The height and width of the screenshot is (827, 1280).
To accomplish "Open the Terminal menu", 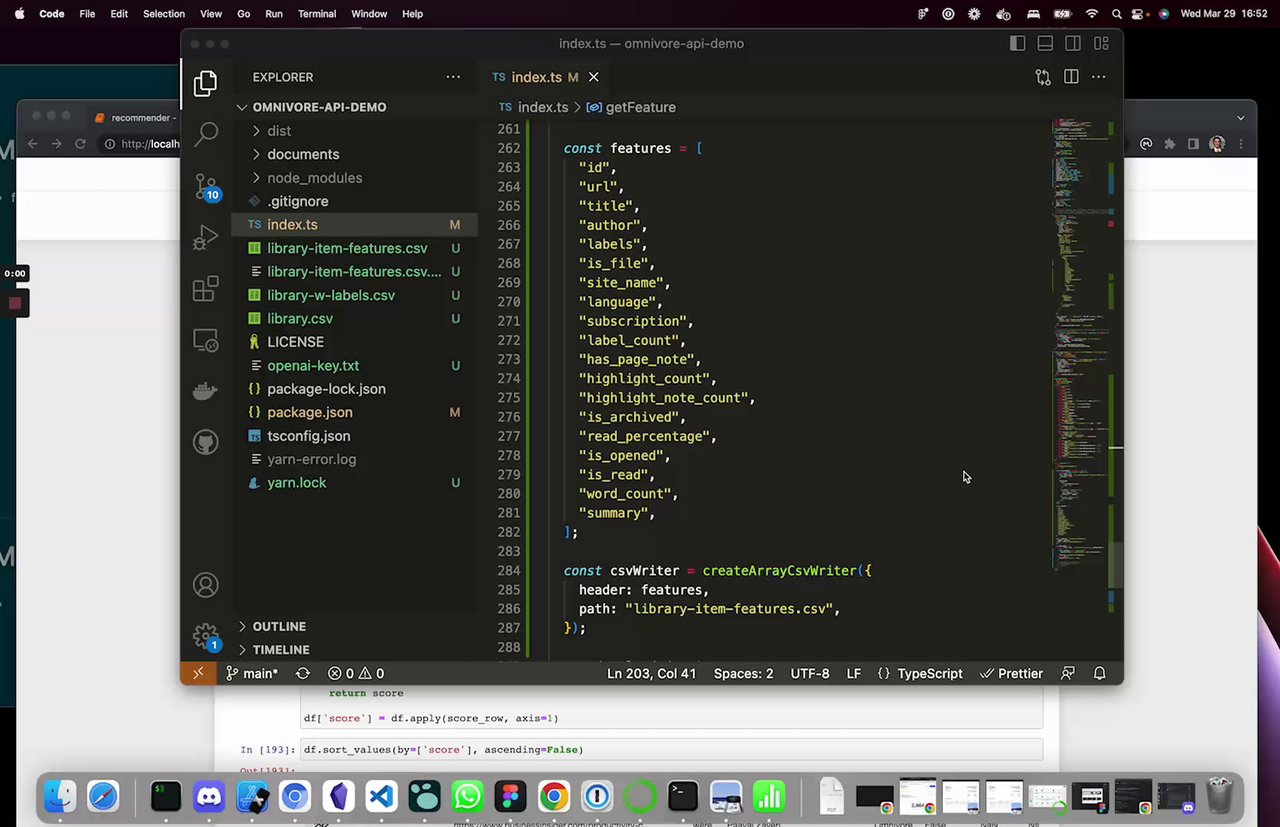I will (x=317, y=14).
